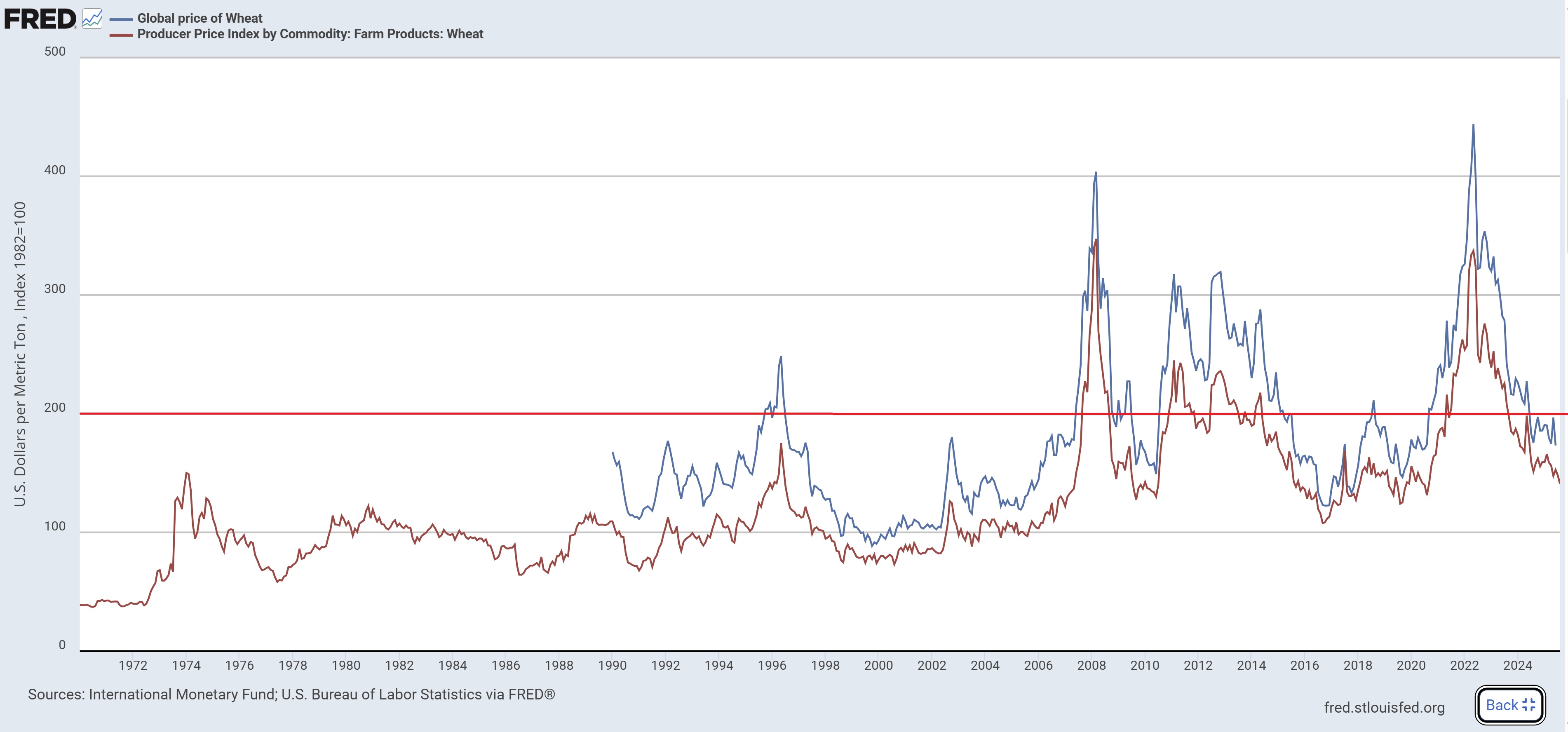Click the vertical y-axis title text
Image resolution: width=1568 pixels, height=732 pixels.
click(20, 354)
